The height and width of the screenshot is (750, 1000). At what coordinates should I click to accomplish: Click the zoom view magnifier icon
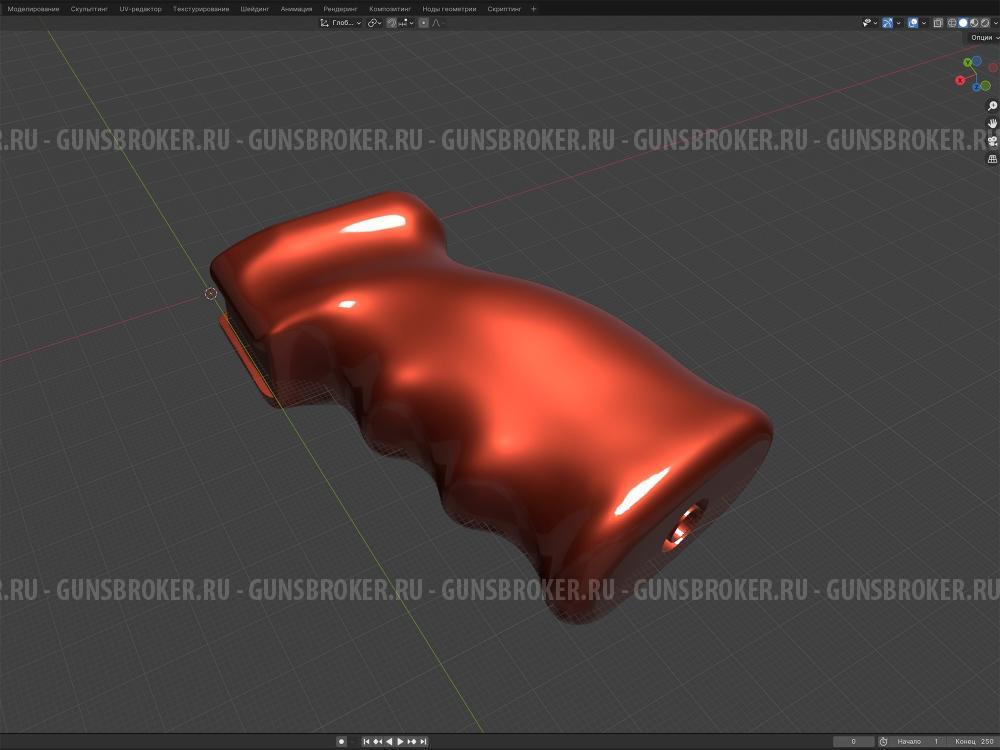(992, 106)
